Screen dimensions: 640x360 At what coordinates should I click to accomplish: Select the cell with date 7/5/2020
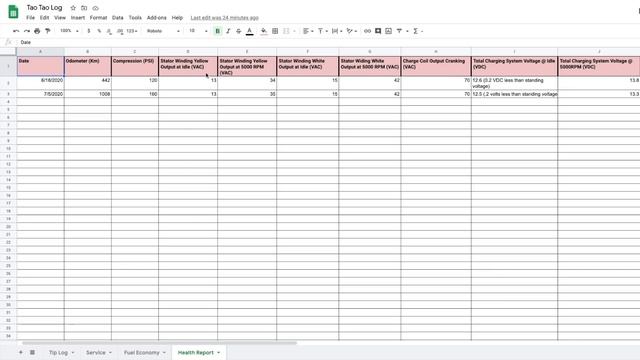point(40,94)
